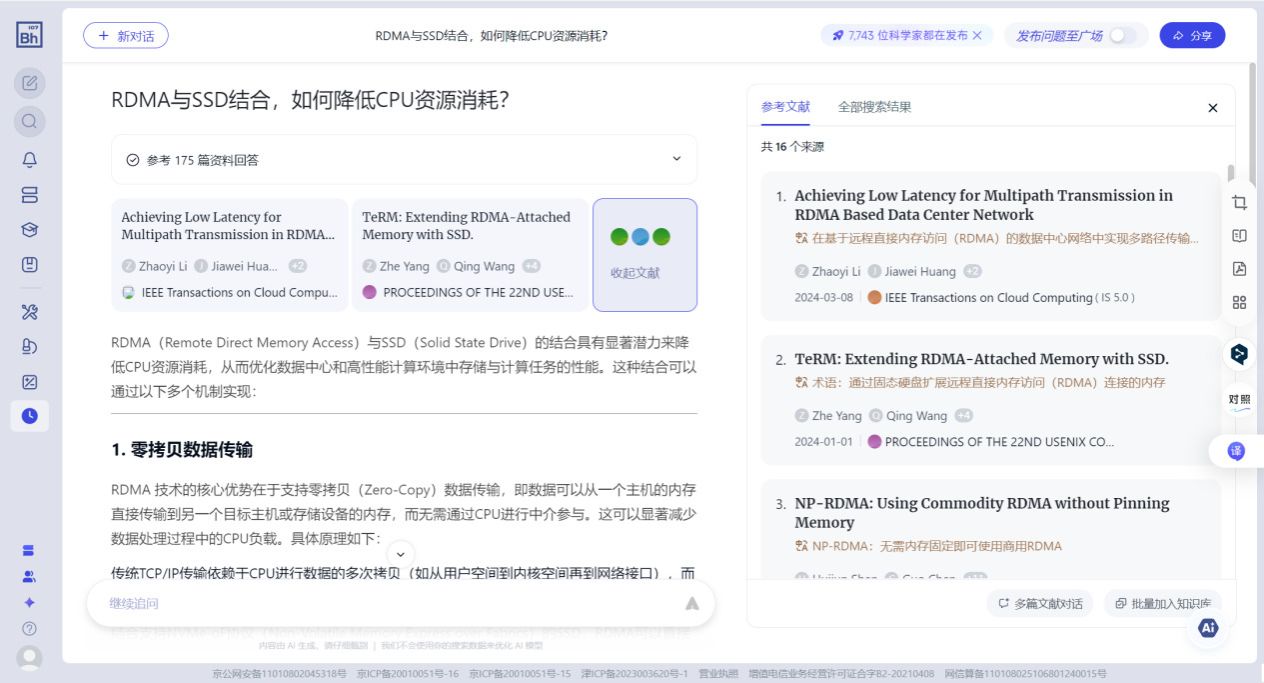Open the help question mark icon
This screenshot has height=683, width=1264.
30,629
